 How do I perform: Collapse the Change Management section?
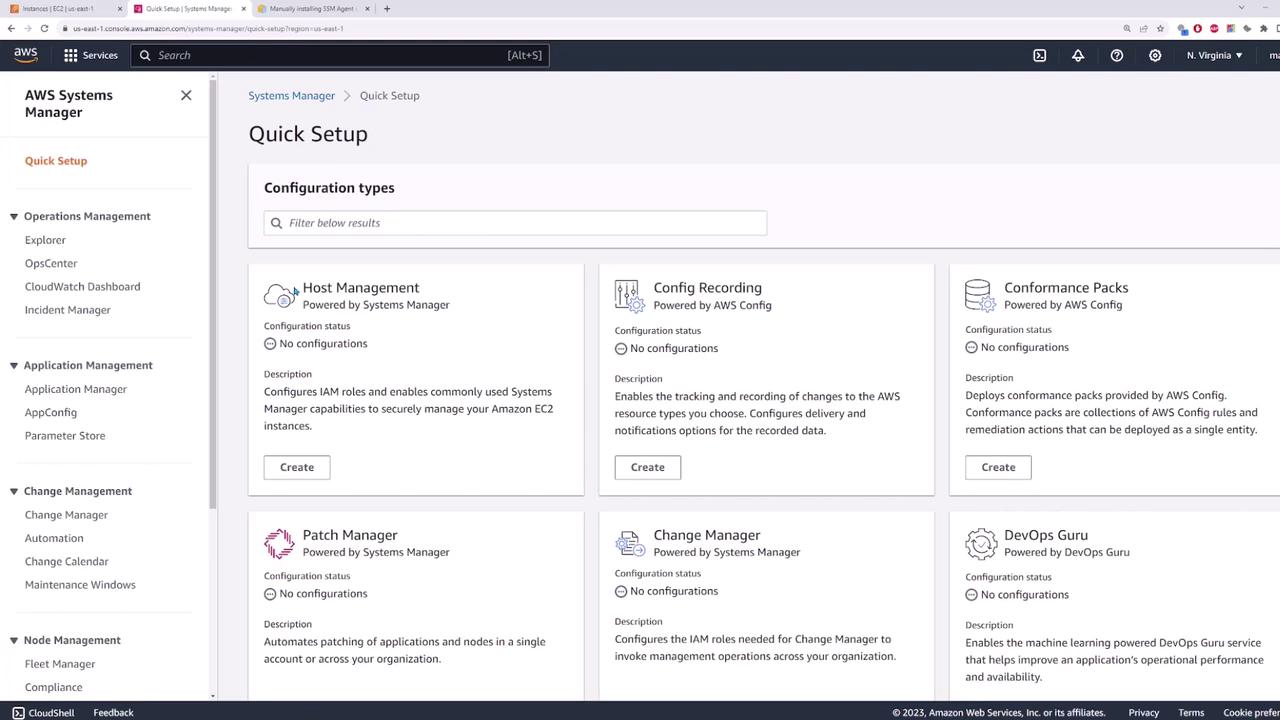[x=14, y=491]
